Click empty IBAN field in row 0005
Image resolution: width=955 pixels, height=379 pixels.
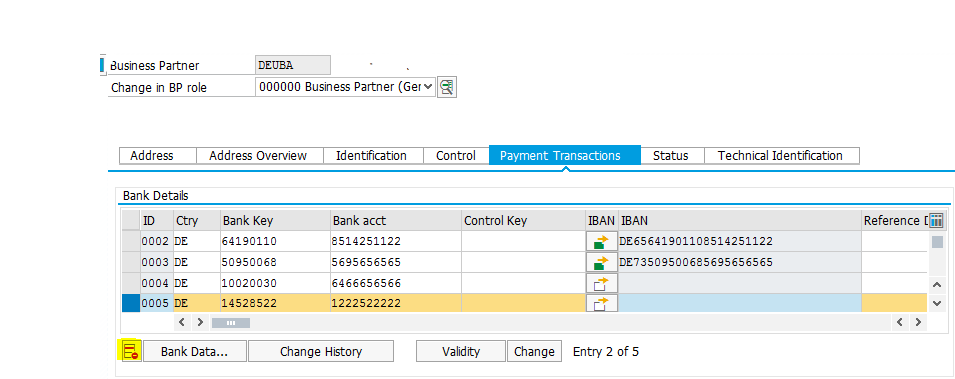(739, 303)
